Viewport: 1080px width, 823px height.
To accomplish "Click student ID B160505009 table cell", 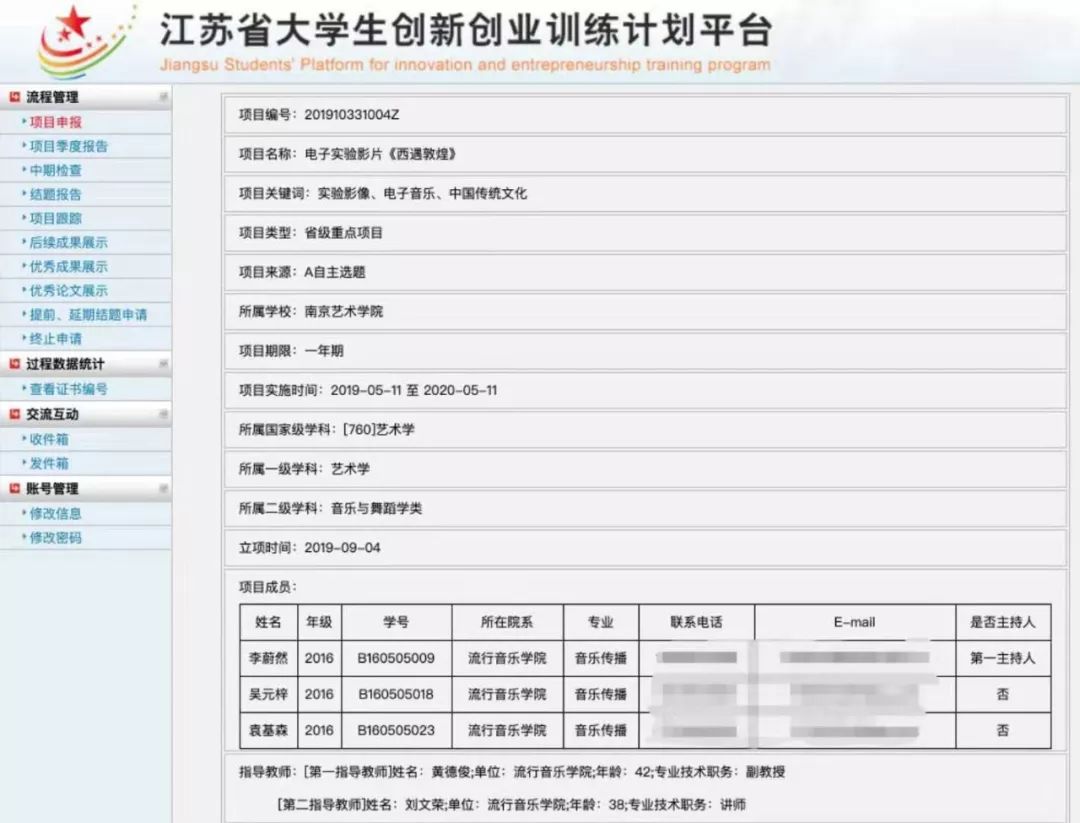I will click(x=396, y=658).
